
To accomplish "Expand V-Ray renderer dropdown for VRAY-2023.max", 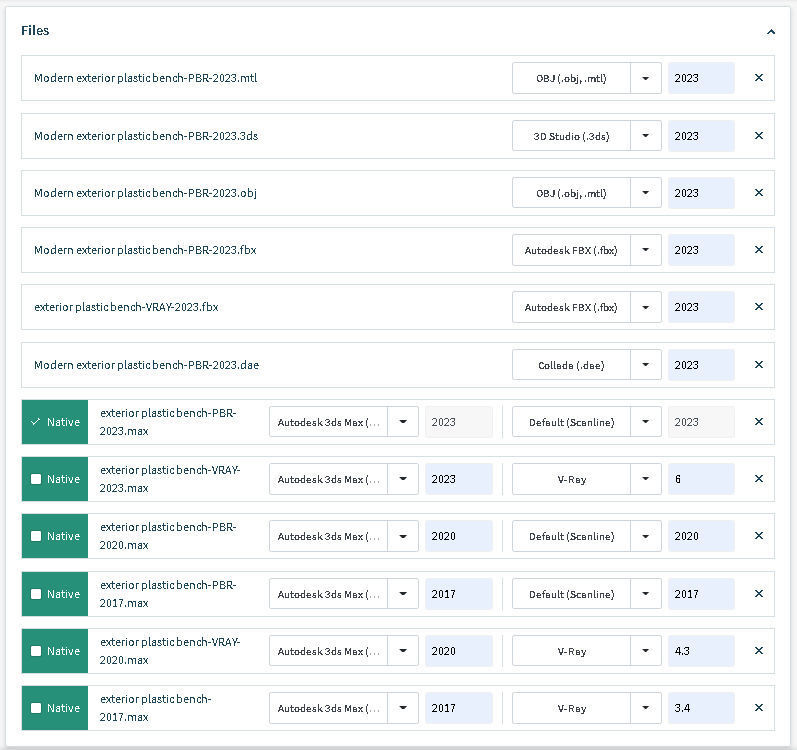I will coord(646,479).
